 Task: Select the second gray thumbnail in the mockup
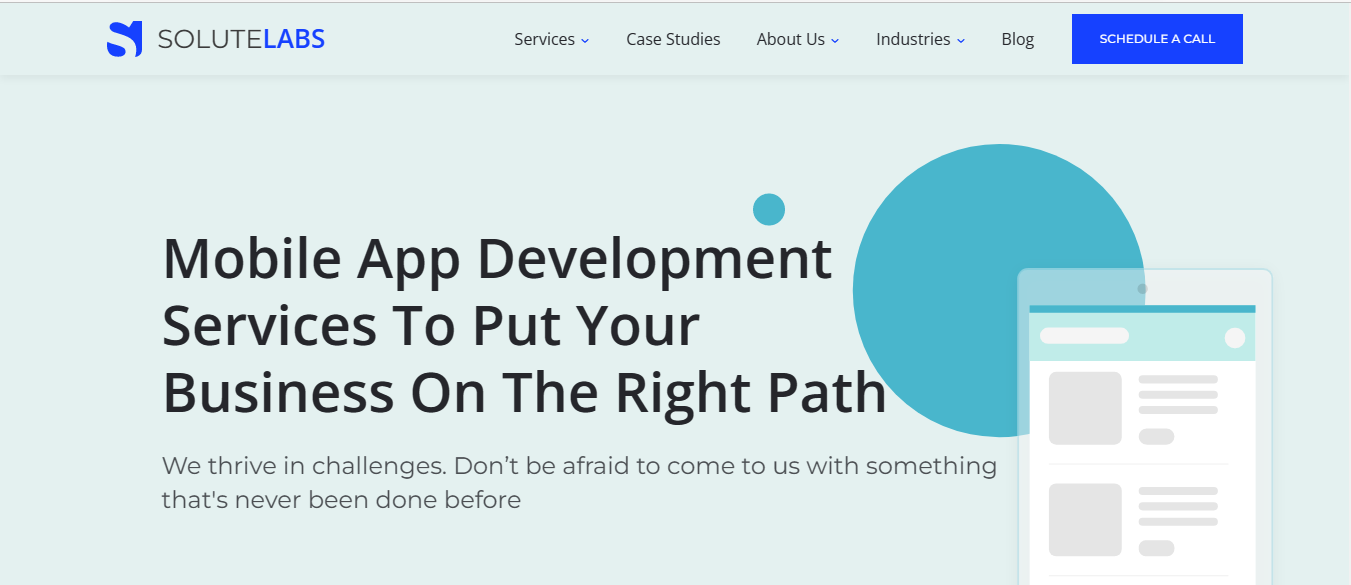(x=1085, y=520)
